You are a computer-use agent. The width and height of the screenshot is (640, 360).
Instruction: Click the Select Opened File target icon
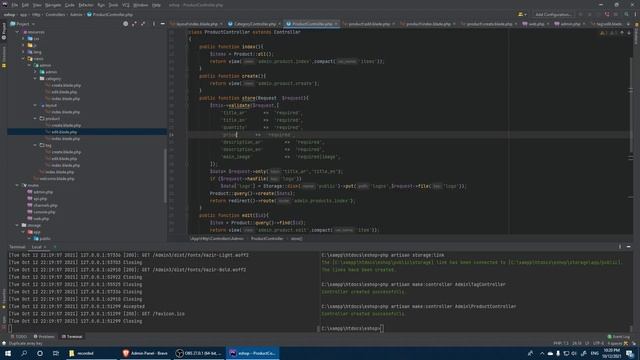(126, 24)
